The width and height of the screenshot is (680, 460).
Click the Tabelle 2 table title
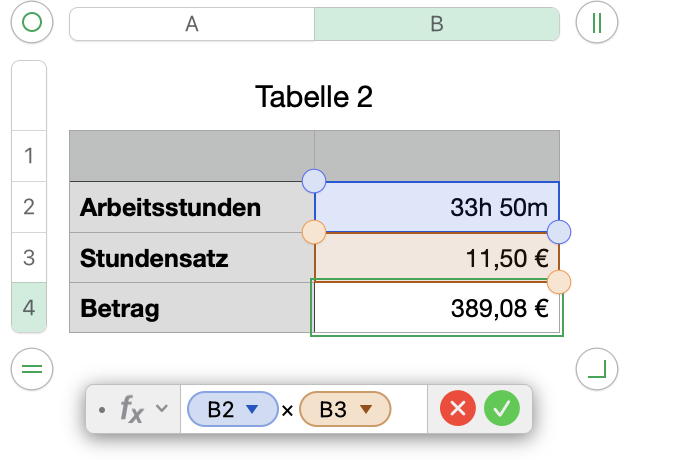[314, 97]
